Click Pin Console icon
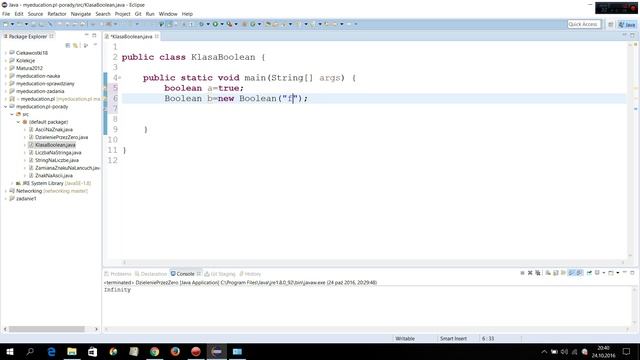640x360 pixels. pos(589,273)
